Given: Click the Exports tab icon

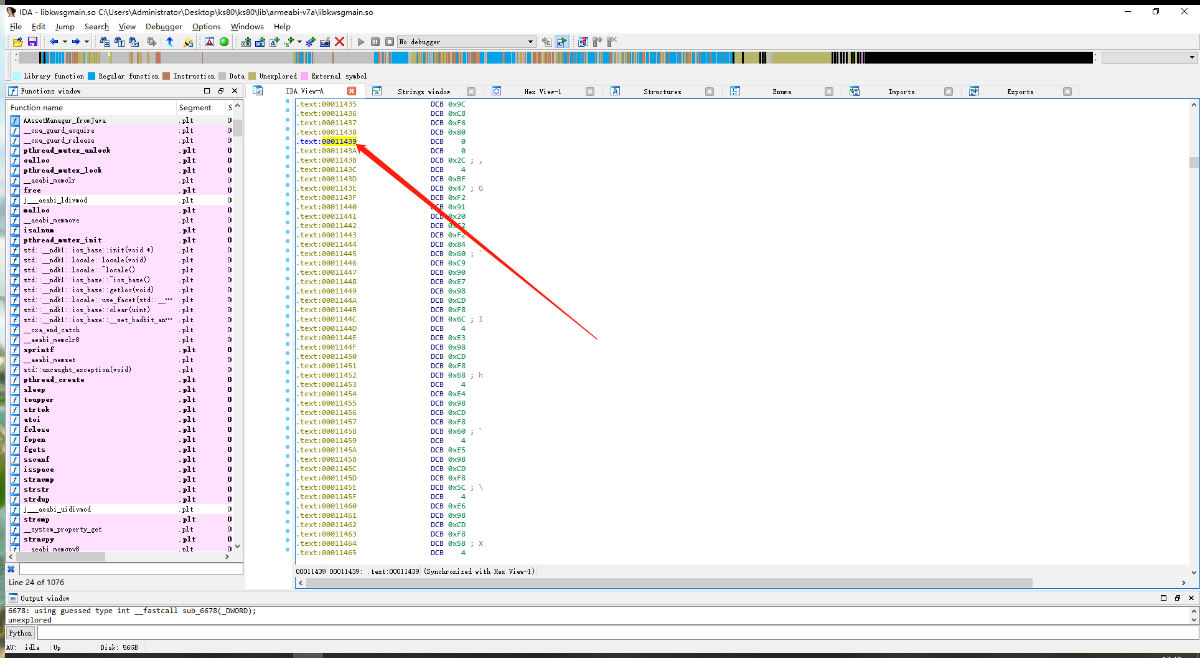Looking at the screenshot, I should [973, 91].
